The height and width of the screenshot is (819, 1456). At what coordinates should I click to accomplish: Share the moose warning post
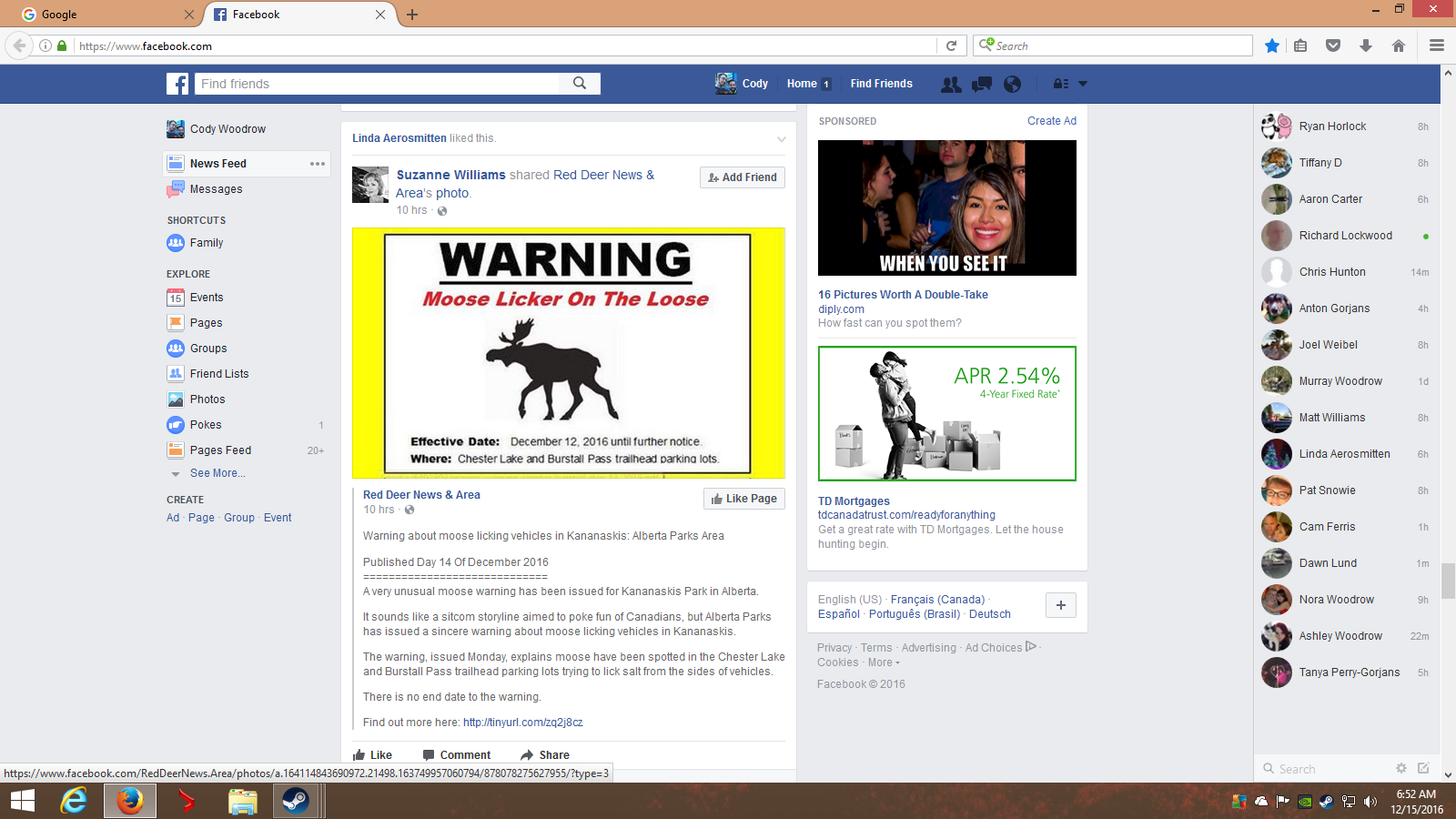tap(544, 755)
